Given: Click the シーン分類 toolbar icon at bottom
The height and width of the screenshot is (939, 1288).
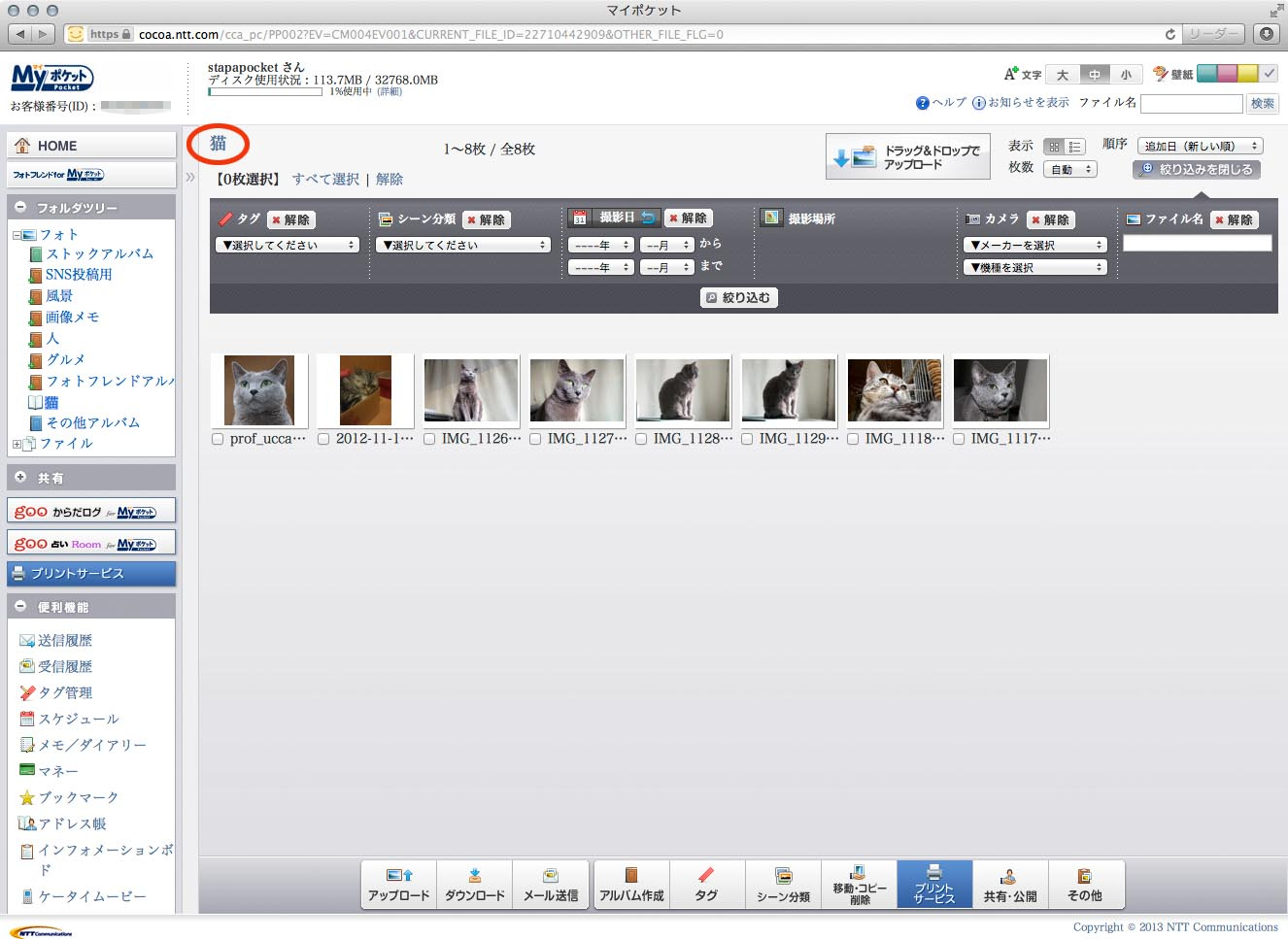Looking at the screenshot, I should (783, 875).
